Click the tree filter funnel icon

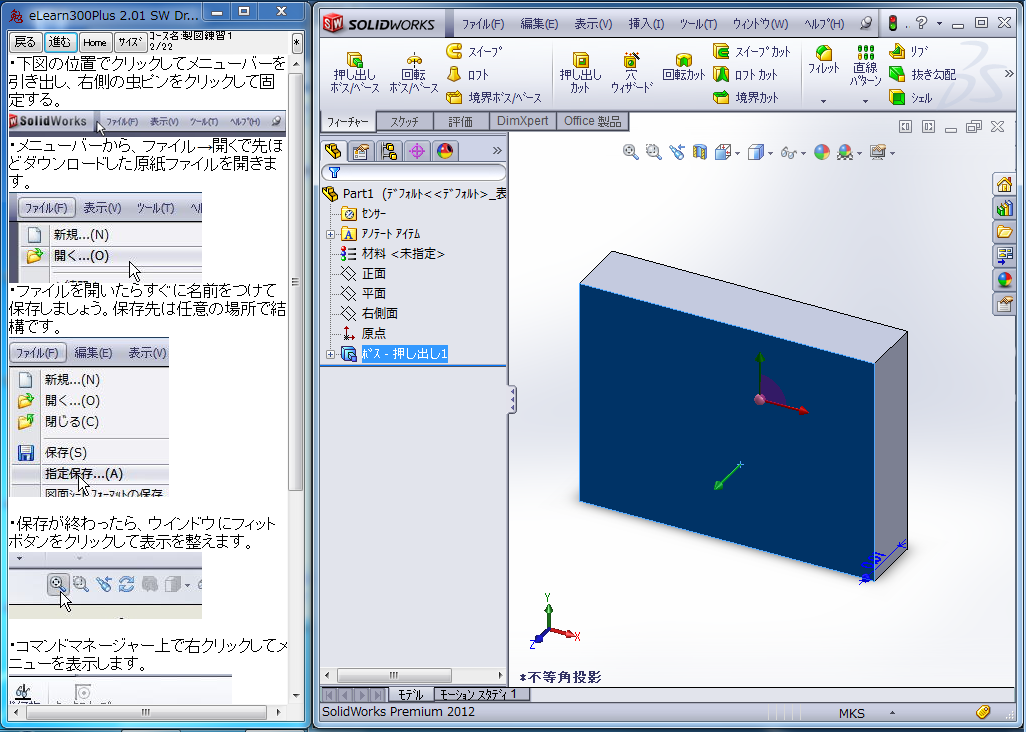pyautogui.click(x=334, y=173)
